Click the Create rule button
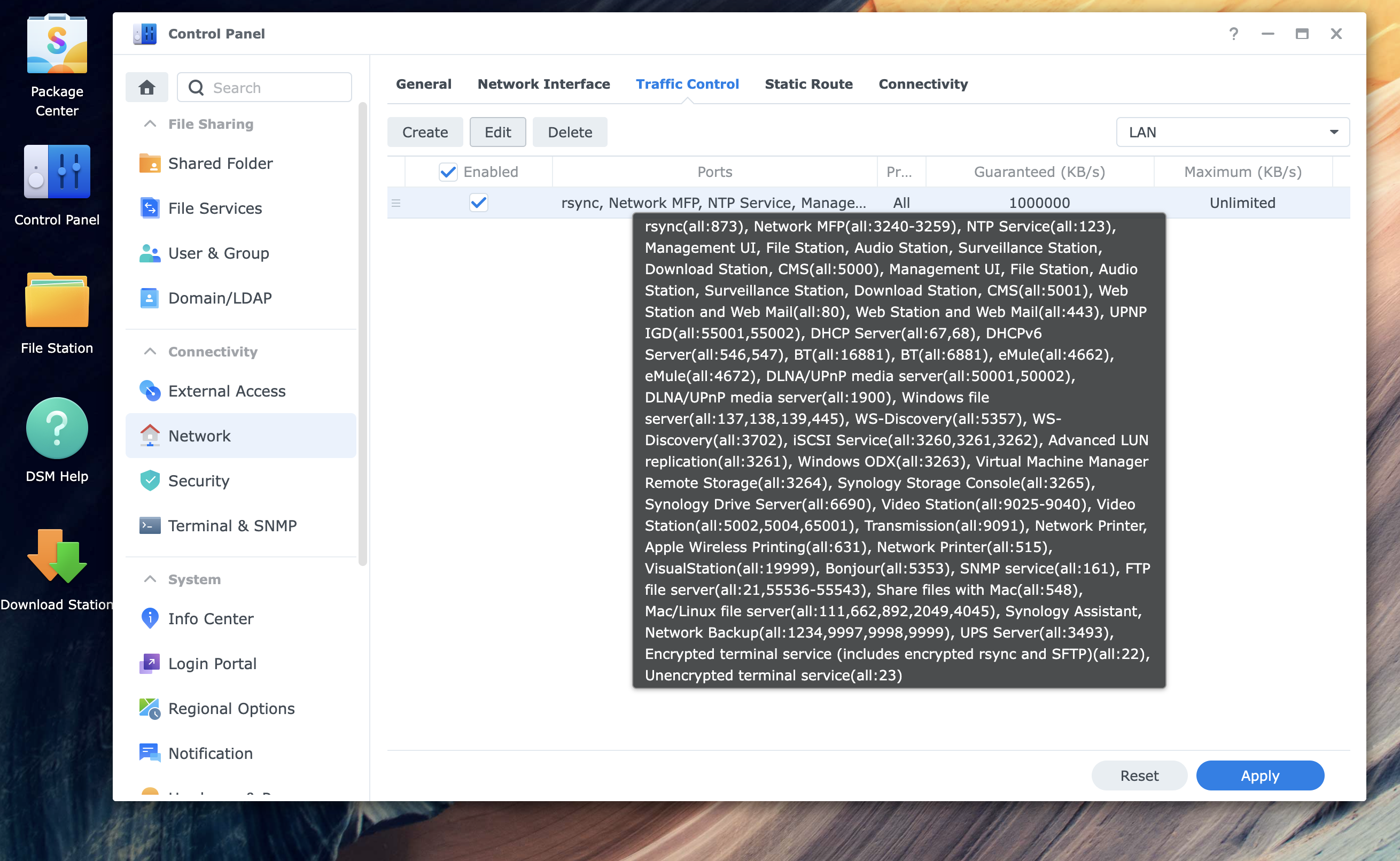The width and height of the screenshot is (1400, 861). click(425, 132)
